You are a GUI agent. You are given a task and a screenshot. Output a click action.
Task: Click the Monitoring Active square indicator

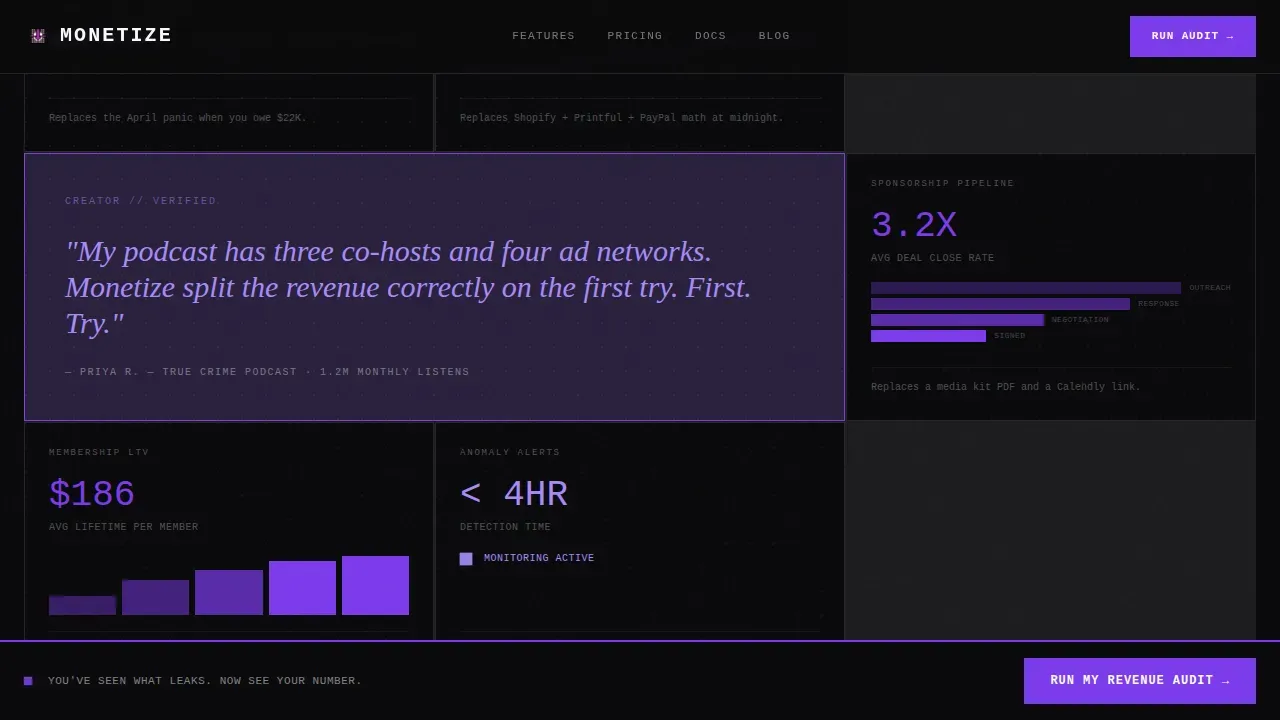(466, 559)
